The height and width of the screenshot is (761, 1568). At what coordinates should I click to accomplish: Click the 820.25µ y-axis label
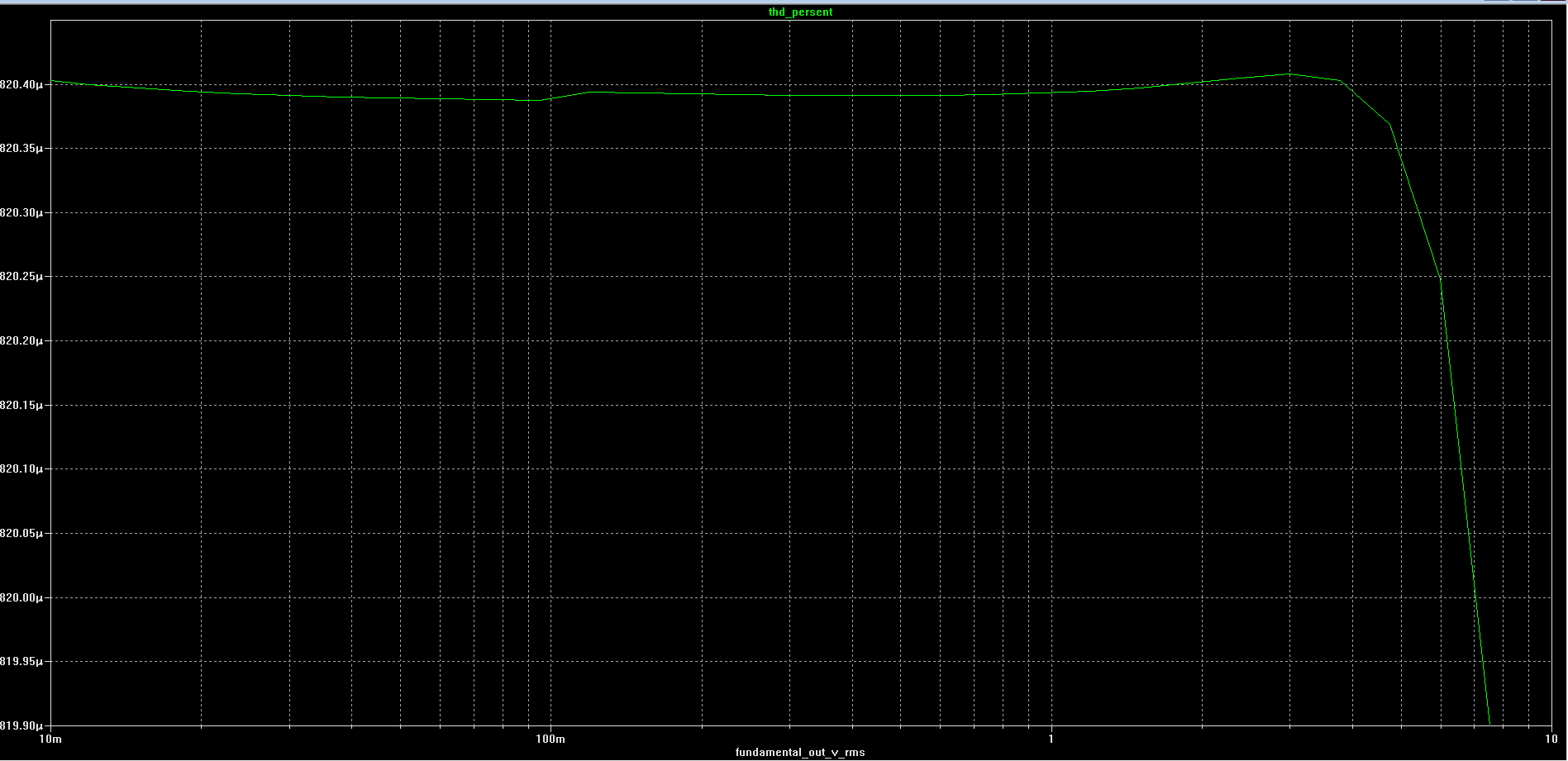[21, 277]
